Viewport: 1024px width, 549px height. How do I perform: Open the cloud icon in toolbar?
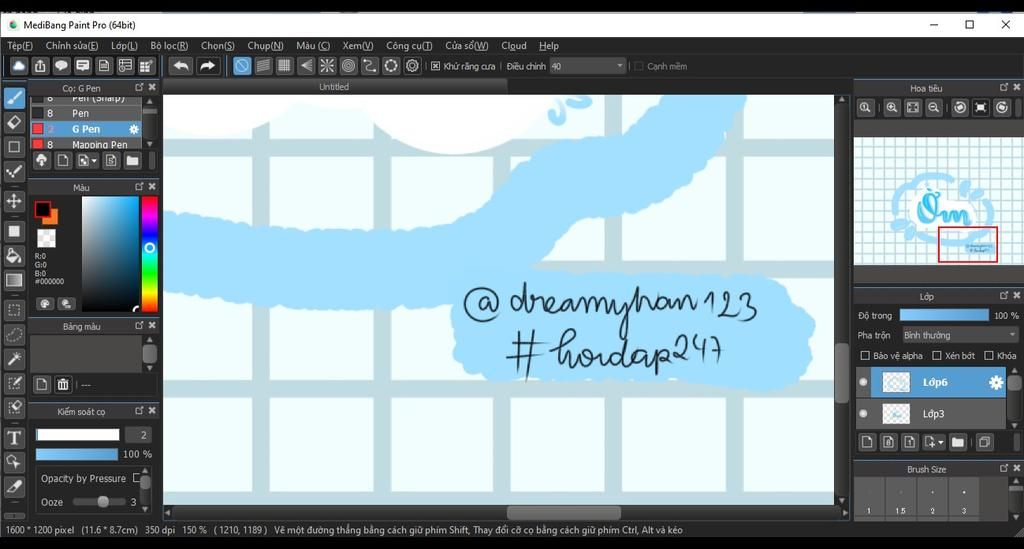pyautogui.click(x=18, y=66)
